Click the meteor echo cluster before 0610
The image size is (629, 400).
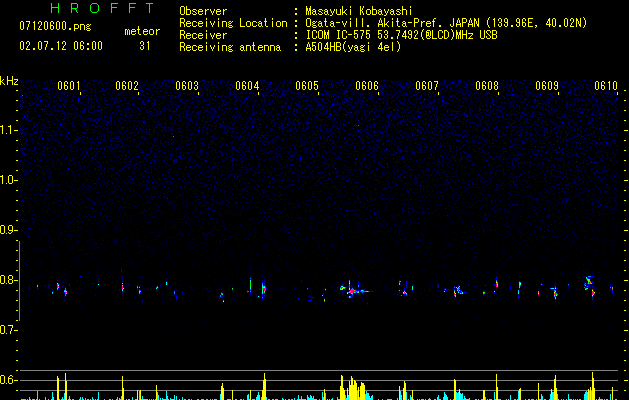coord(589,286)
